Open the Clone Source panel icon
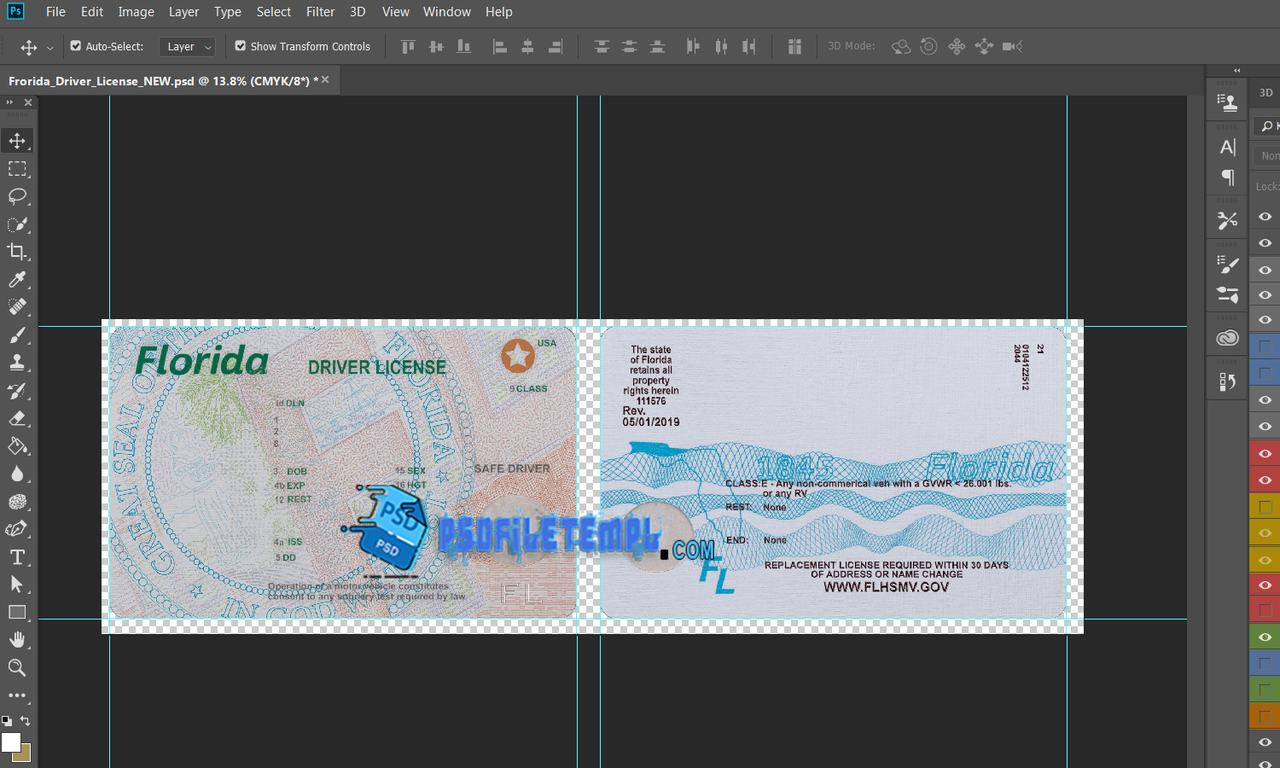 1228,101
